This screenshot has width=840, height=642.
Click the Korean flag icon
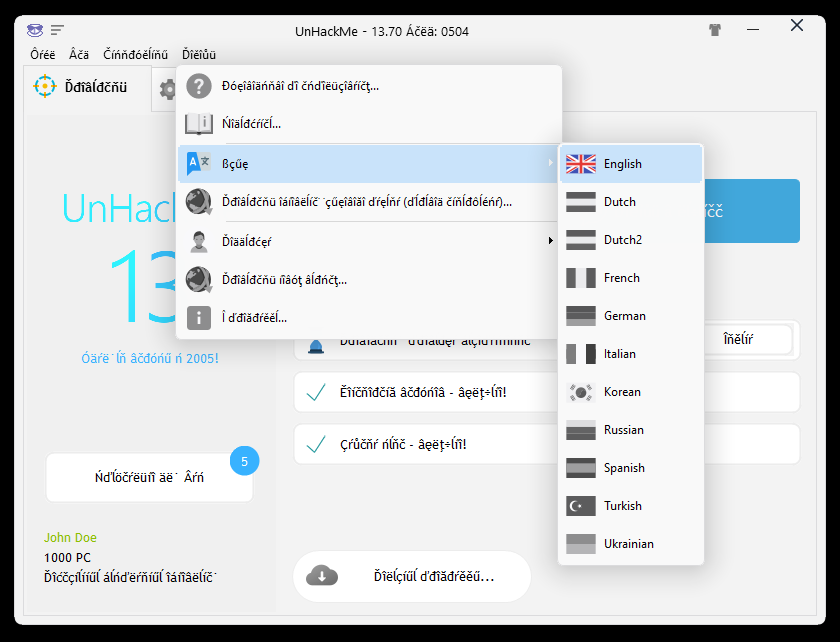pyautogui.click(x=581, y=392)
